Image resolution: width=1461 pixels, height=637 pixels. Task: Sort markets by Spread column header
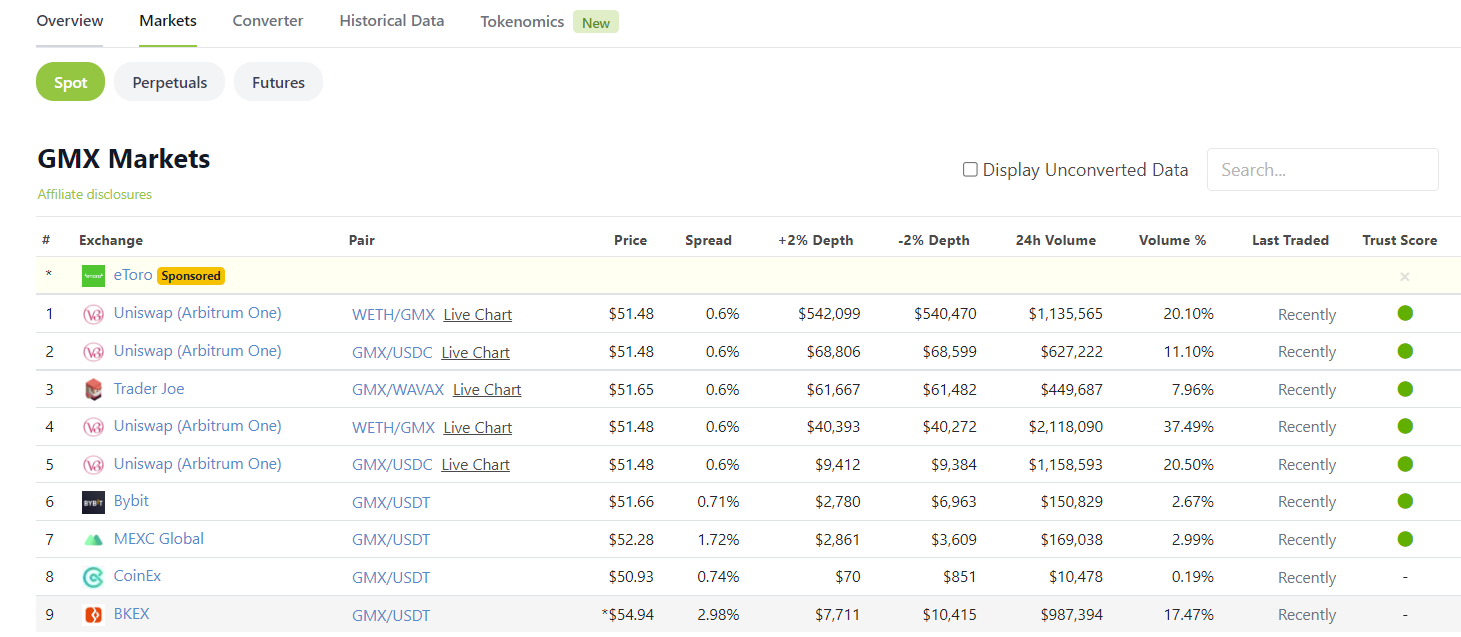(x=708, y=240)
